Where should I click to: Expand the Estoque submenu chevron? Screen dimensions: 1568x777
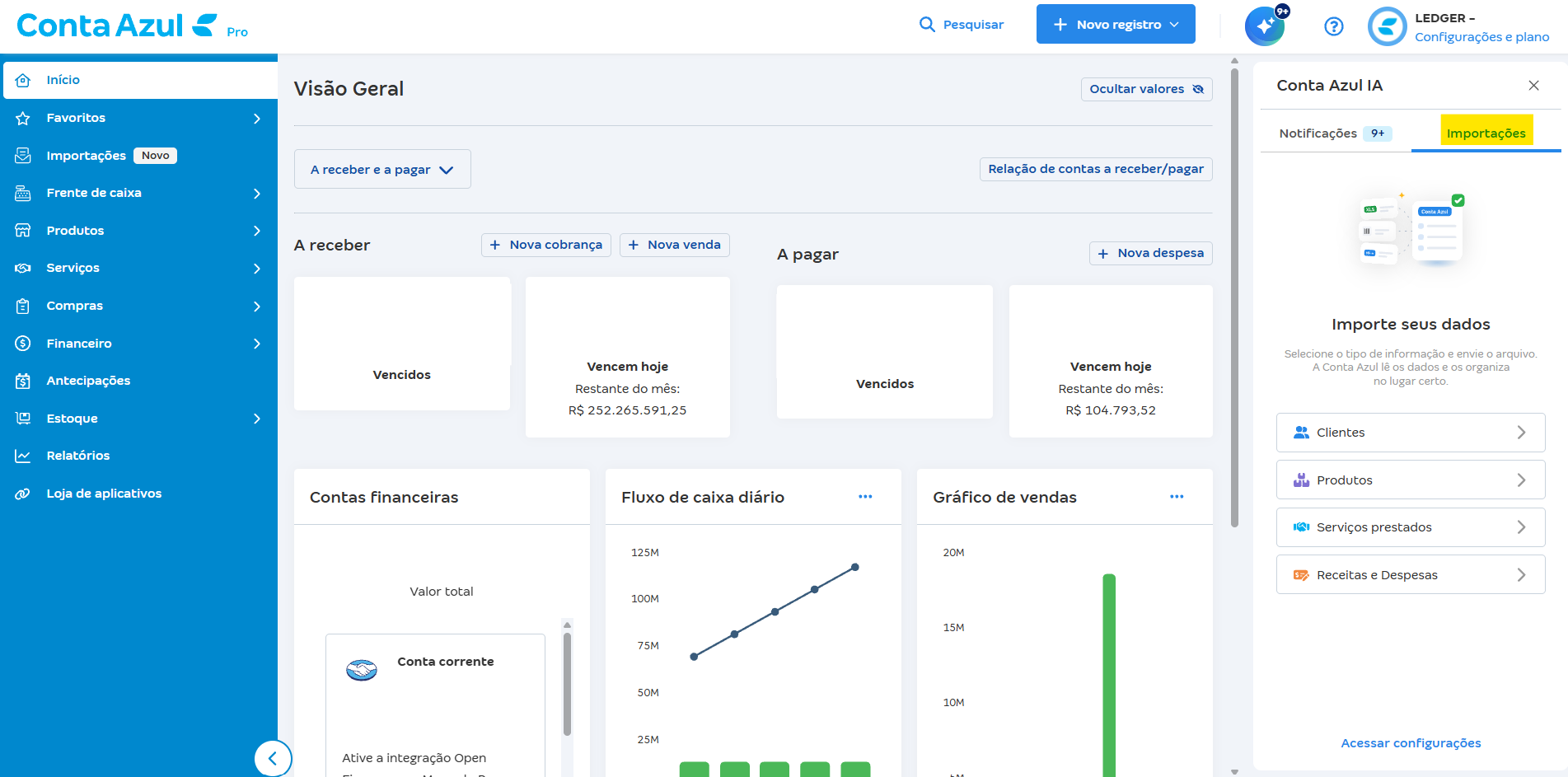coord(257,419)
